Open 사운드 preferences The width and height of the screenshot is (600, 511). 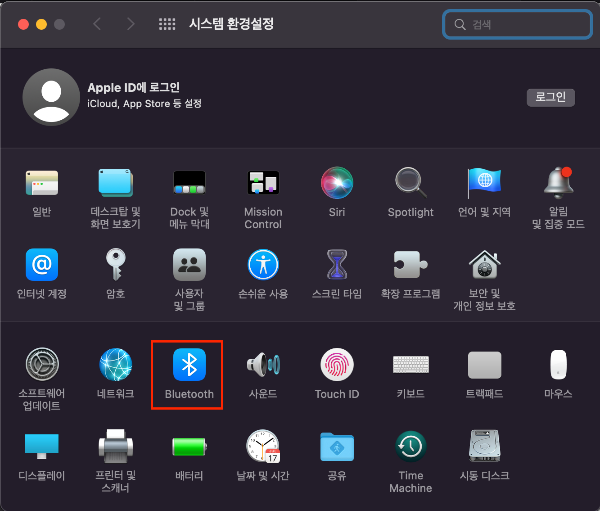[x=263, y=364]
